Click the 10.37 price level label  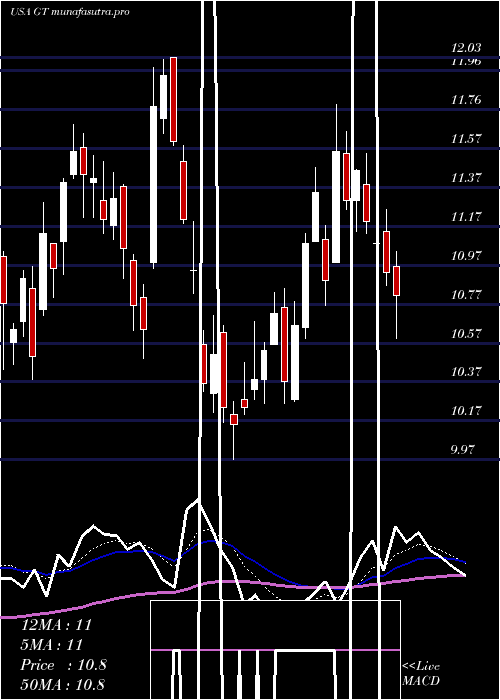click(466, 371)
